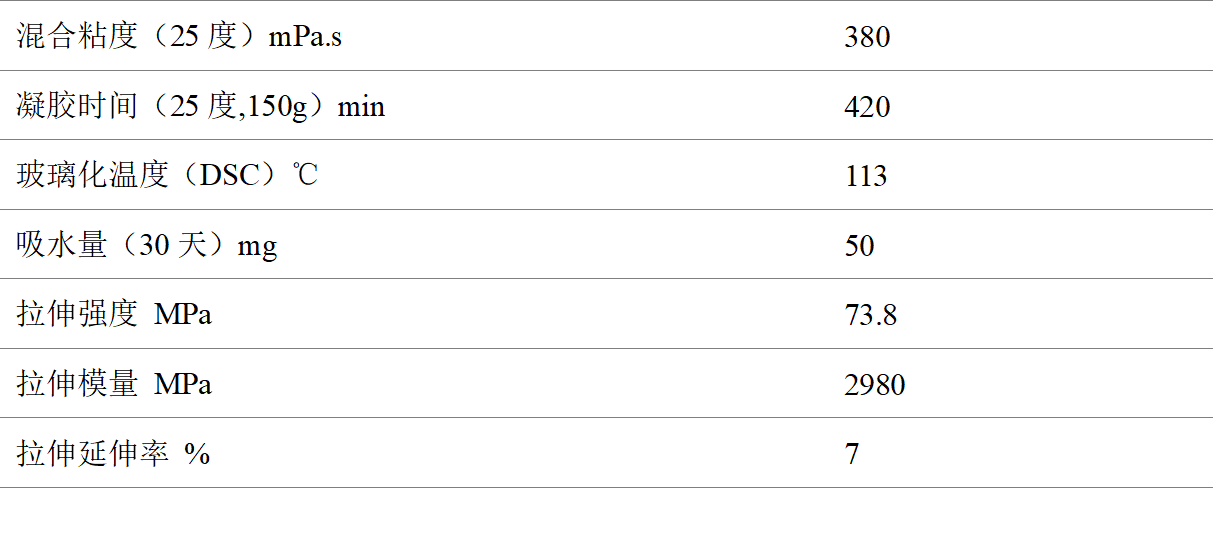Click the value 2980

coord(874,384)
